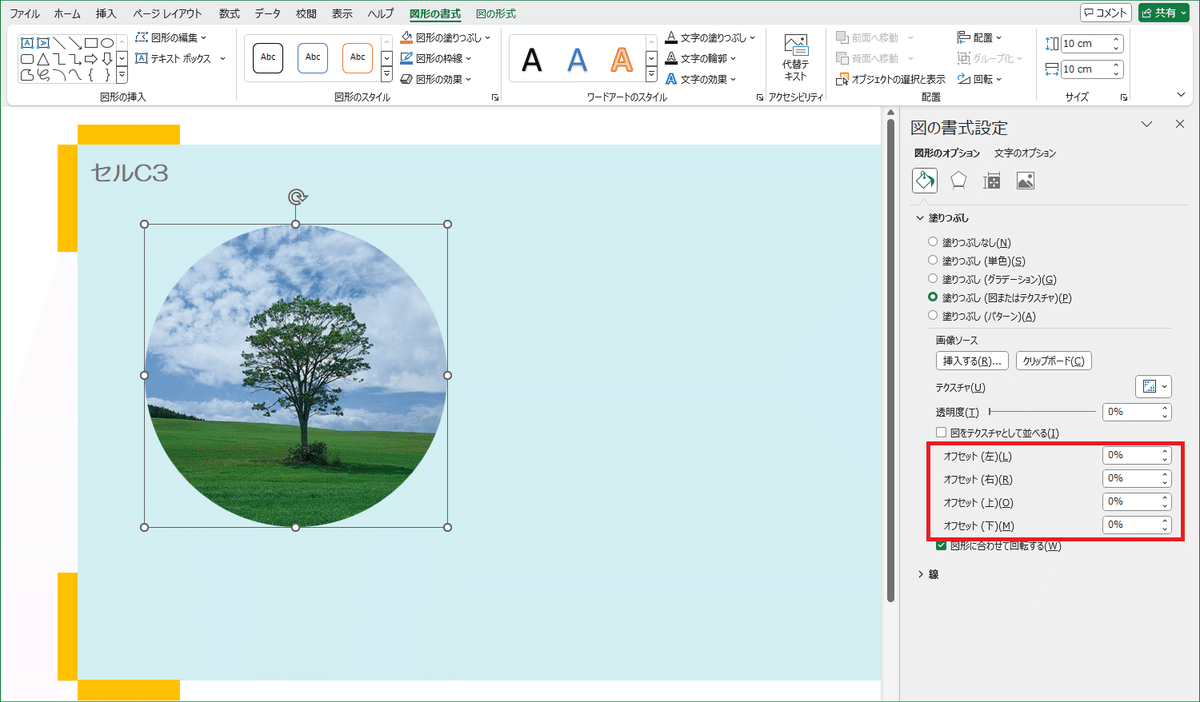Switch to the ページ レイアウト tab
This screenshot has height=702, width=1200.
[x=167, y=14]
